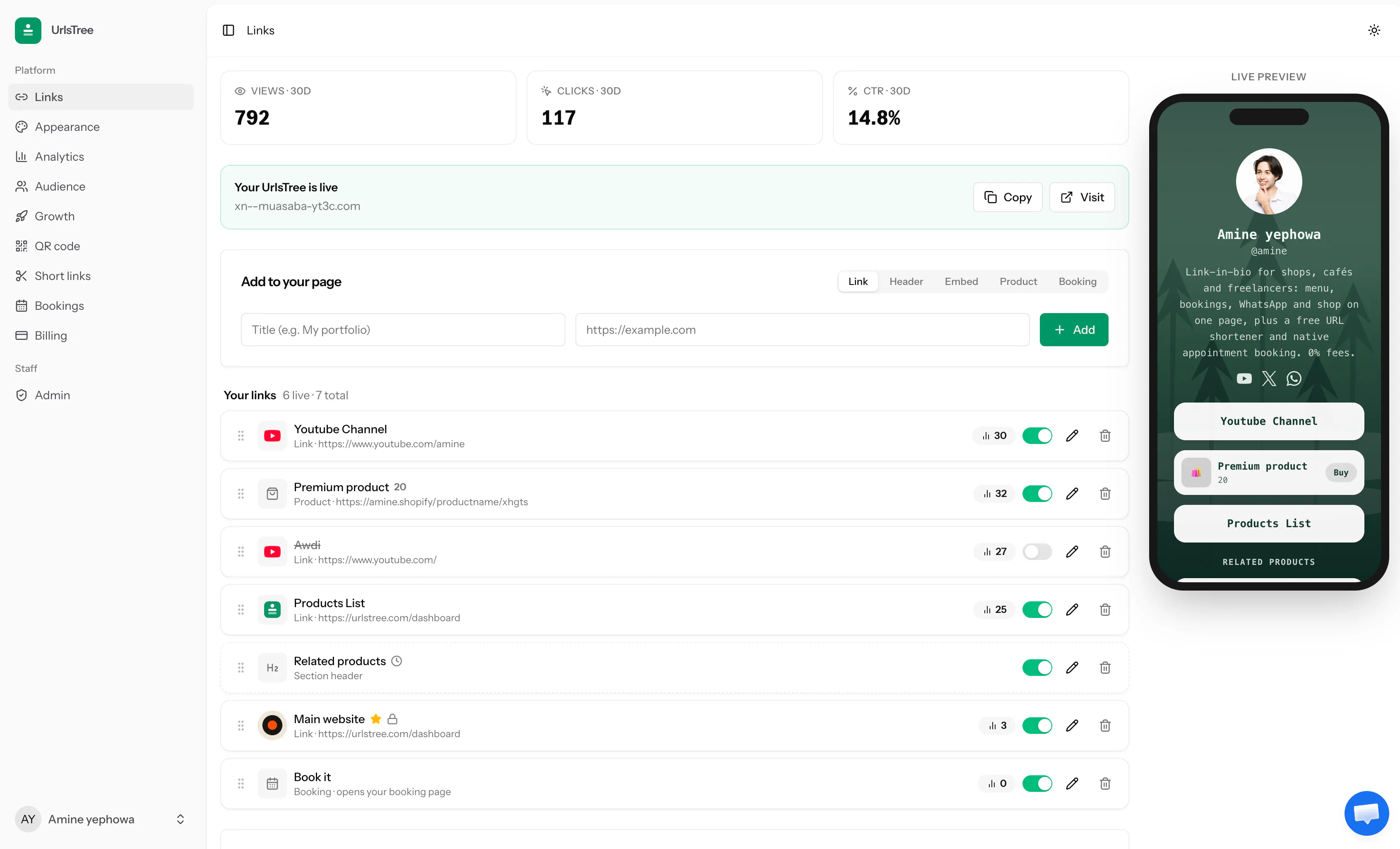Open Admin in the sidebar
This screenshot has width=1400, height=849.
[101, 396]
